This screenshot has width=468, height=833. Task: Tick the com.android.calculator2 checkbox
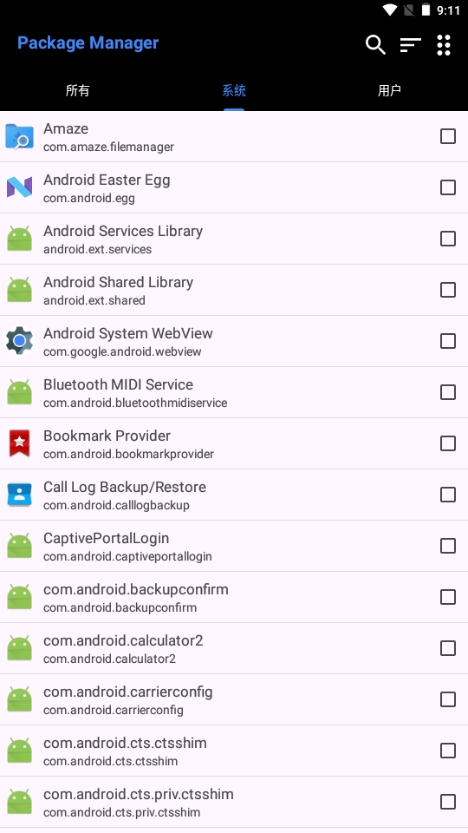pyautogui.click(x=448, y=648)
